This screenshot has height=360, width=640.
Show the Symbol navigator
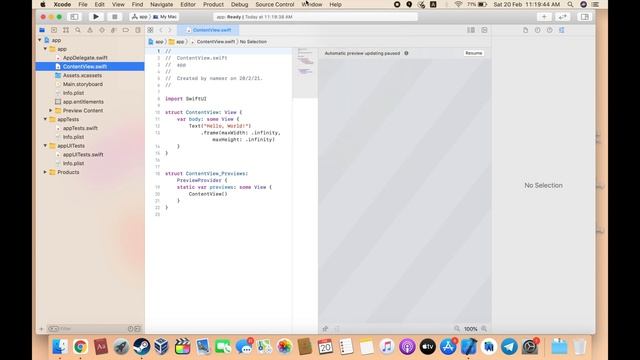66,30
